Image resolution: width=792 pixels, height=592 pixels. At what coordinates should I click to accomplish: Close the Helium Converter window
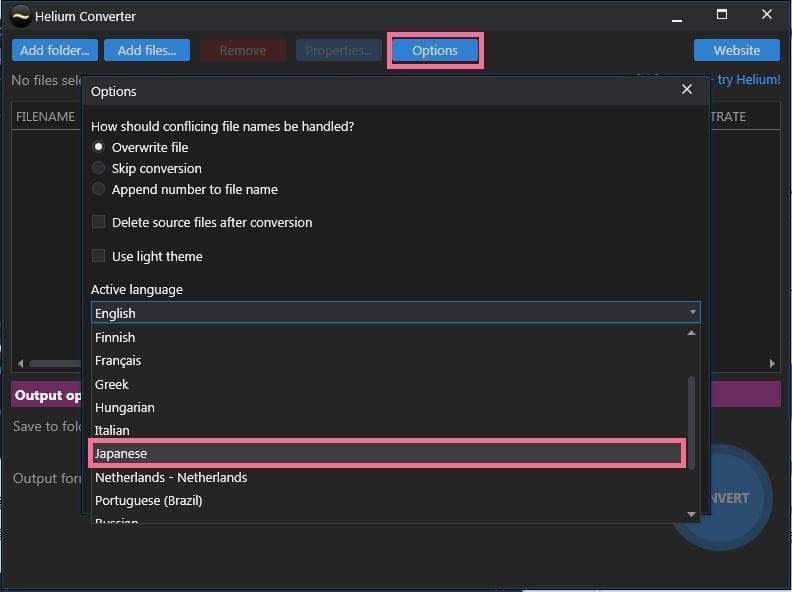pos(767,15)
